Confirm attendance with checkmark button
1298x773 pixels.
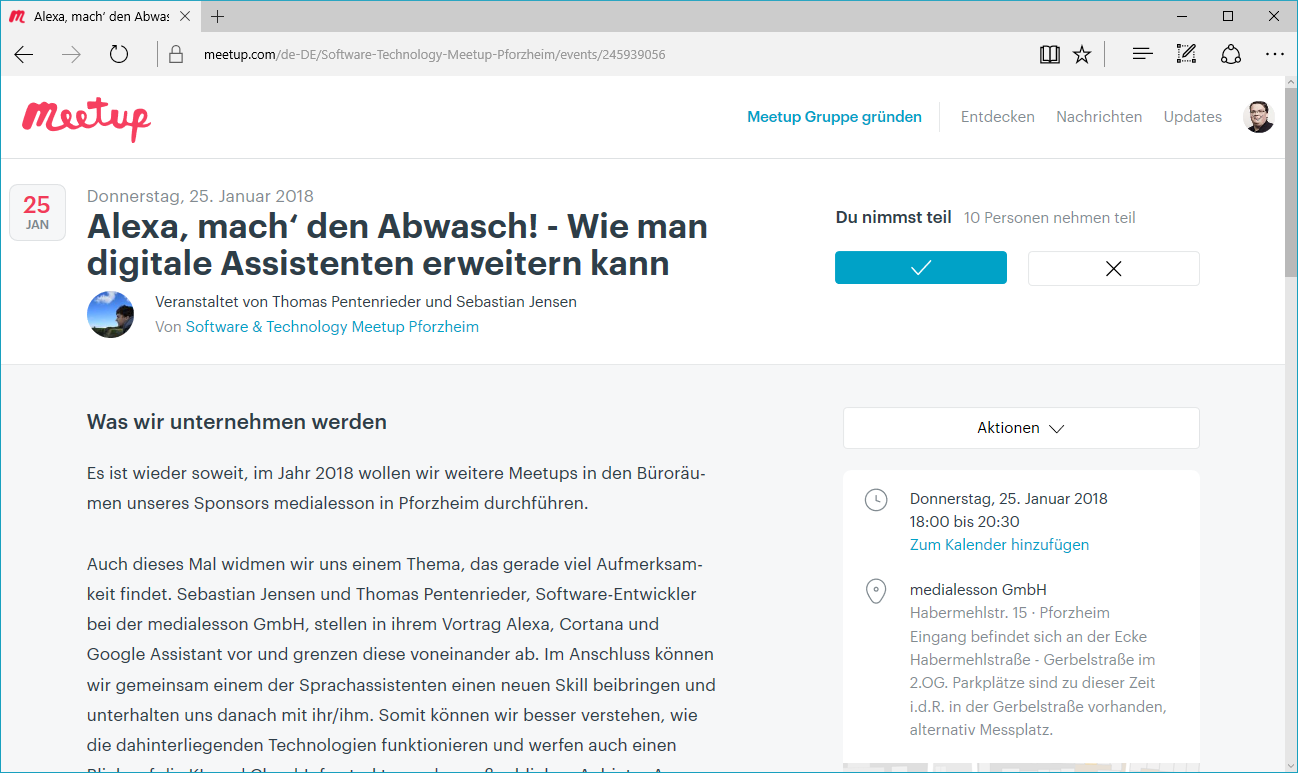920,268
